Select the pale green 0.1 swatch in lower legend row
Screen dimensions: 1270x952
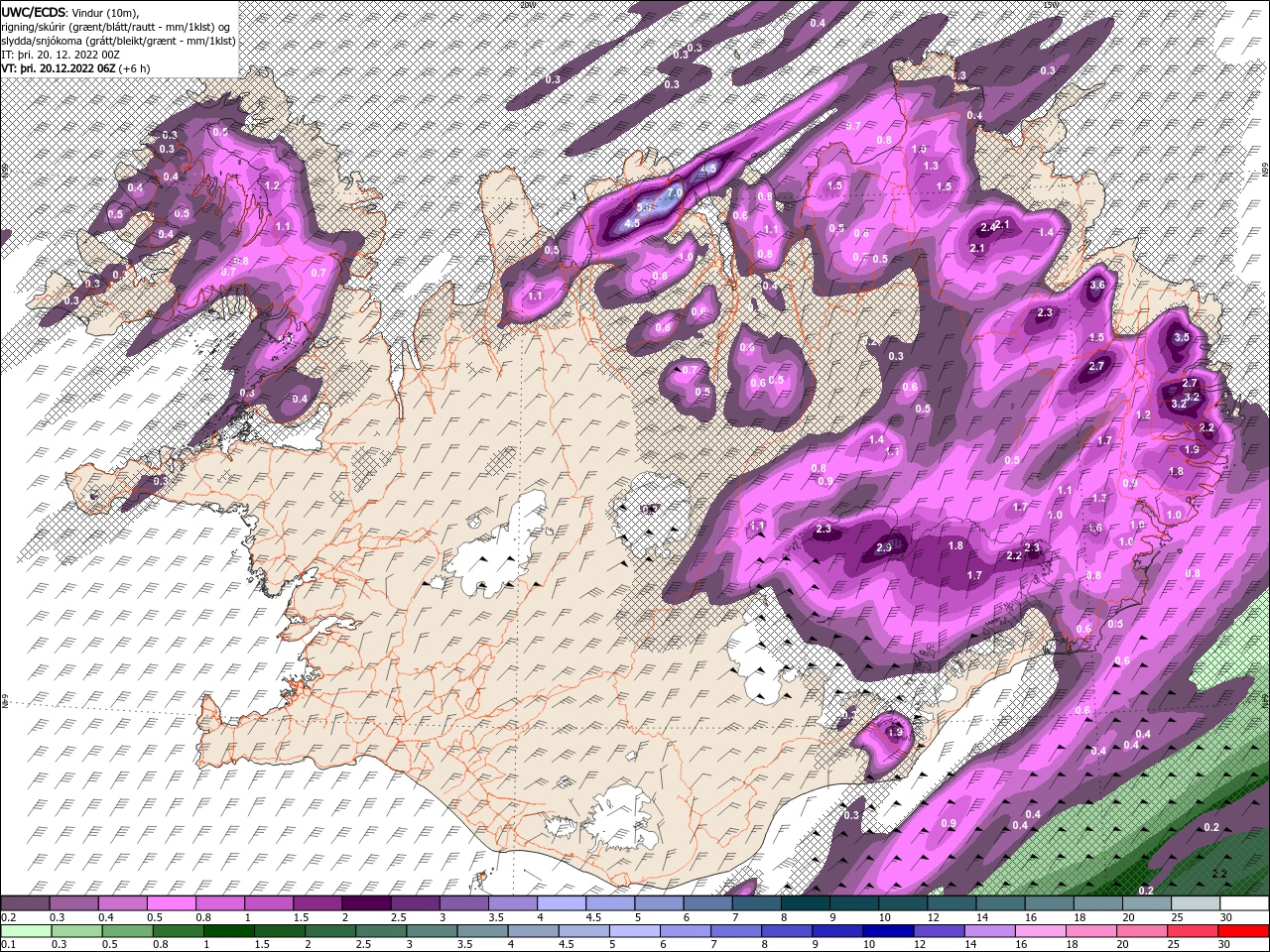[25, 931]
